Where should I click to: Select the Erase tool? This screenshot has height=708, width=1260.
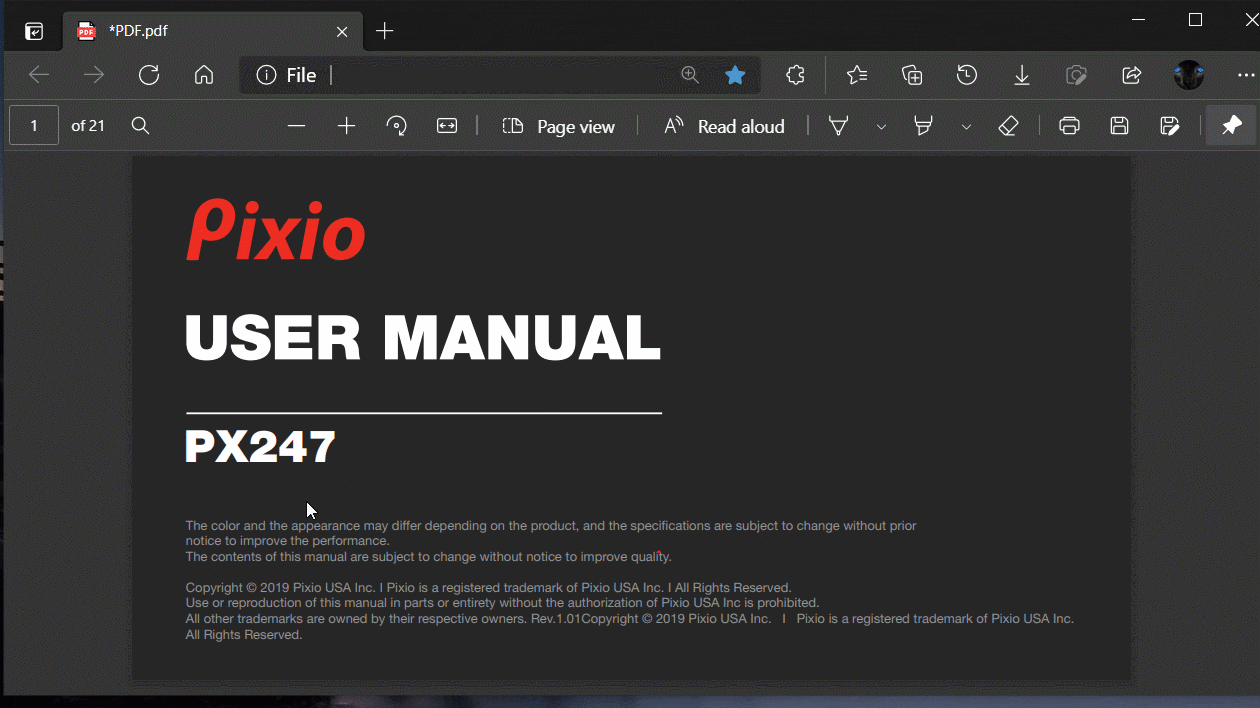[1008, 126]
